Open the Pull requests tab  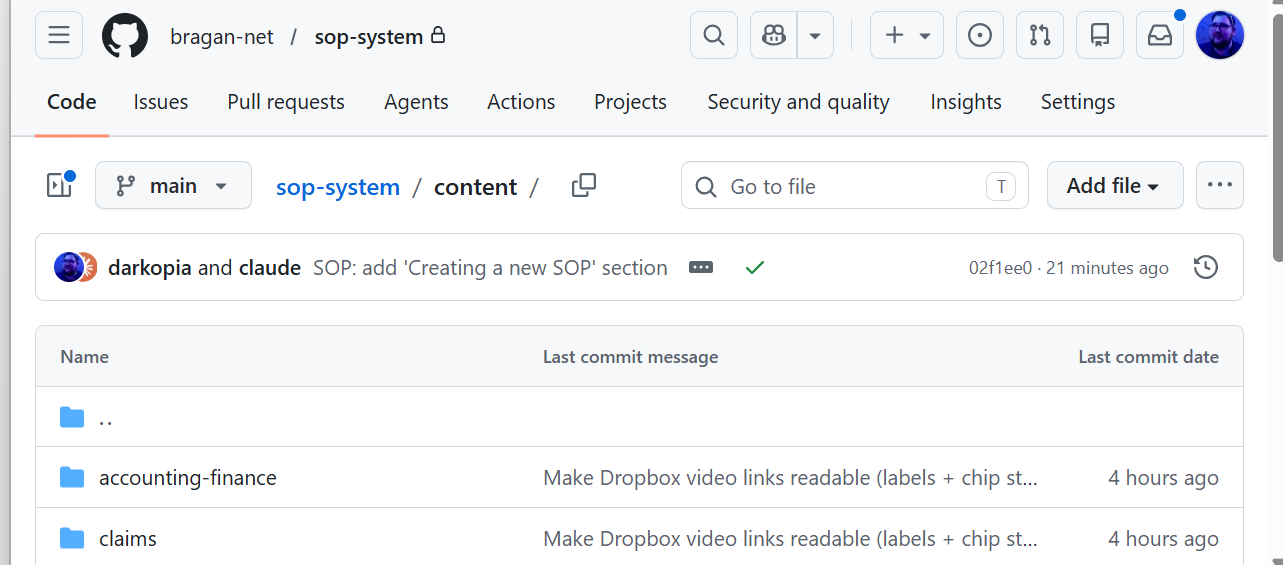(286, 102)
